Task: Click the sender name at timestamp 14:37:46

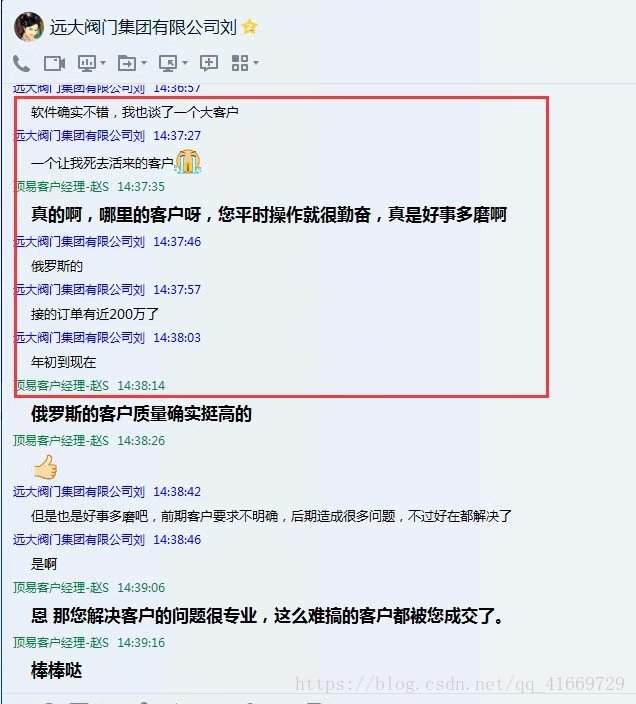Action: click(x=79, y=242)
